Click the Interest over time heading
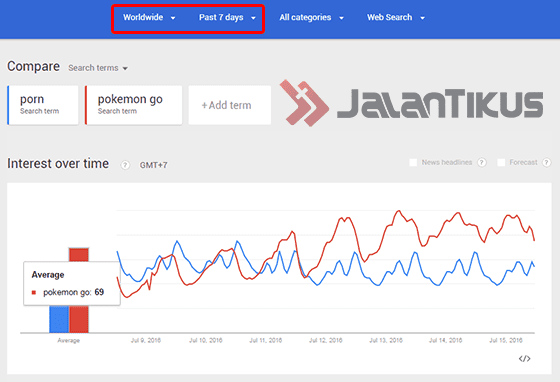This screenshot has height=382, width=560. tap(58, 164)
